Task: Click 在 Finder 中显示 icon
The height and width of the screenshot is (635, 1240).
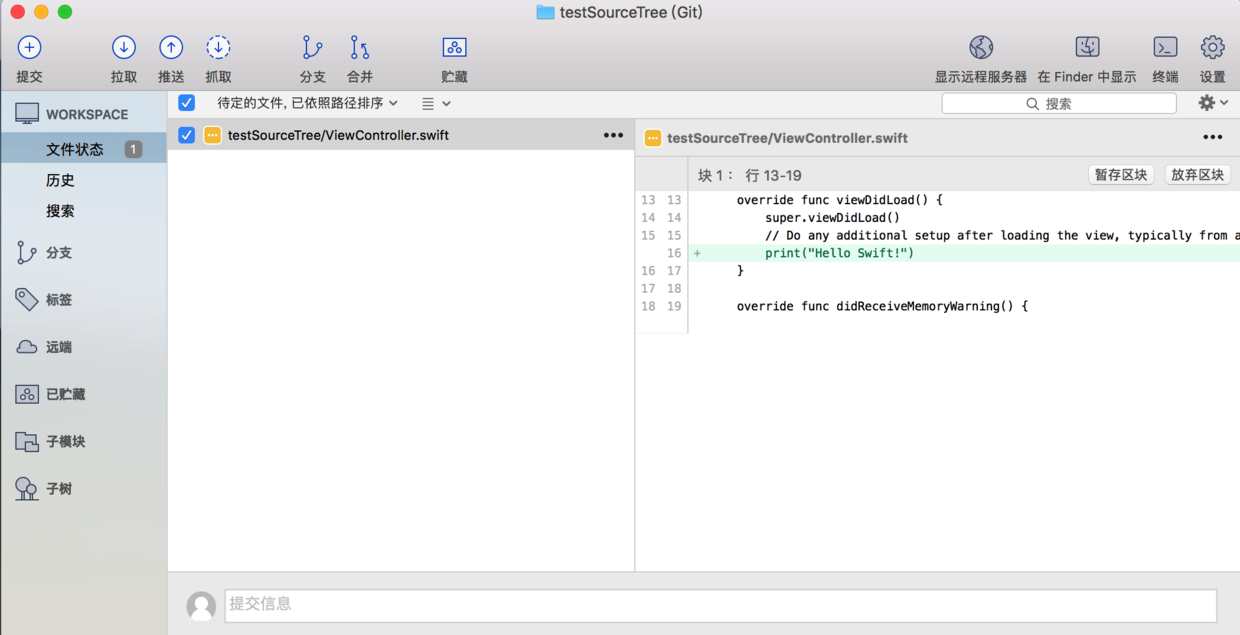Action: click(x=1087, y=47)
